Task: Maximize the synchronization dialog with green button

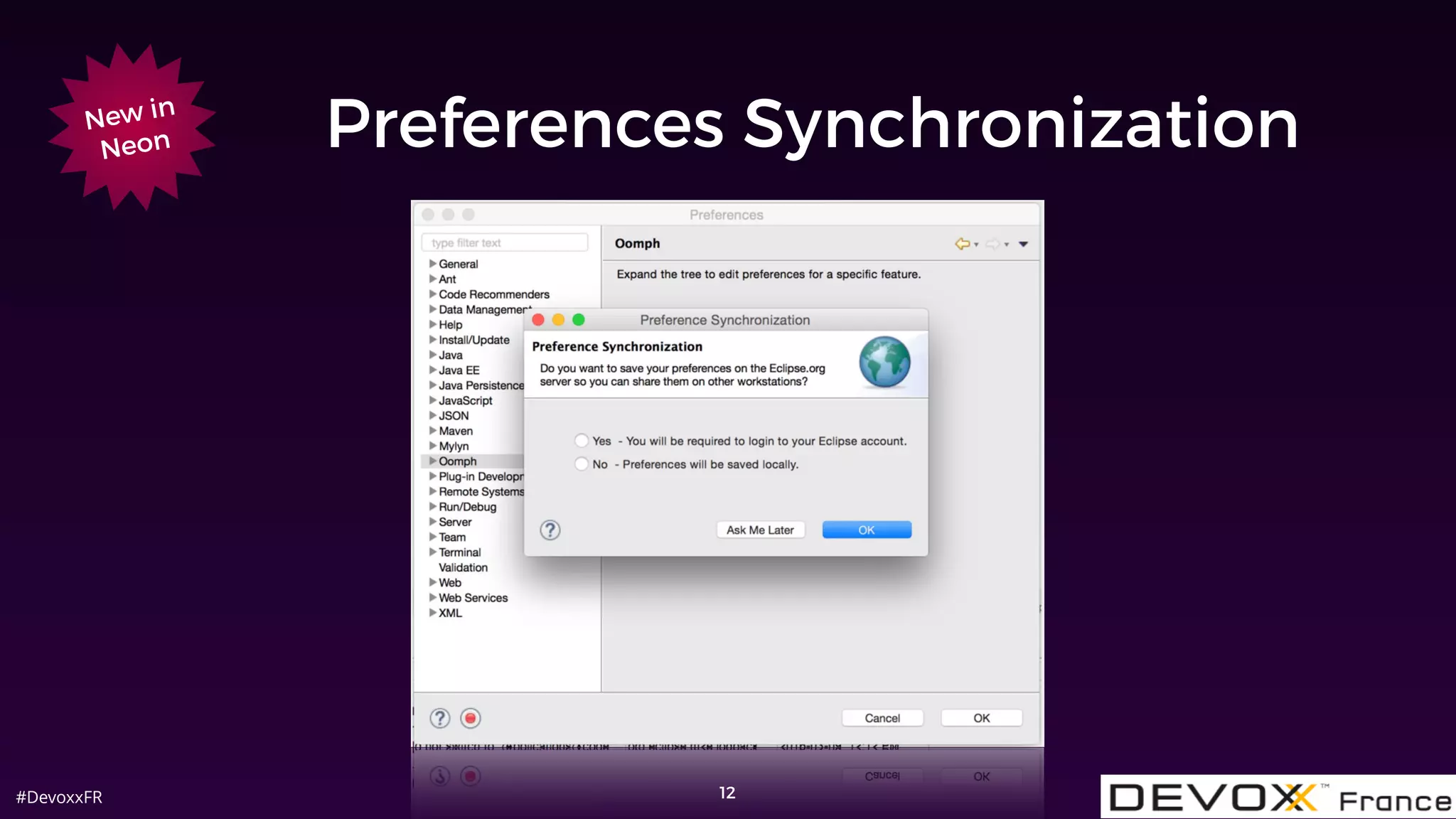Action: pos(579,320)
